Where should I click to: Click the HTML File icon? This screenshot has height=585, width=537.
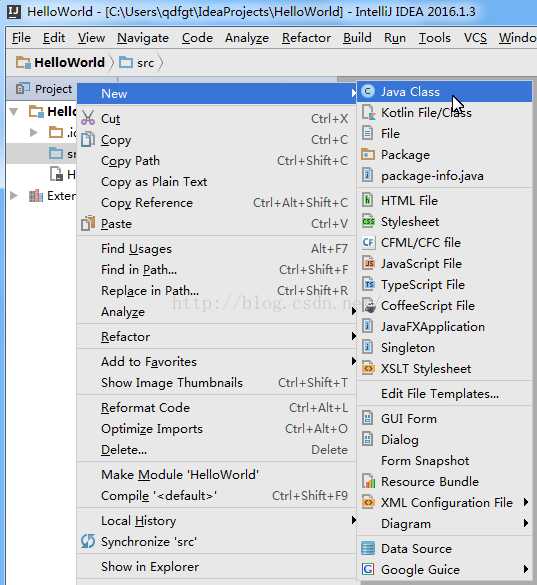coord(368,201)
